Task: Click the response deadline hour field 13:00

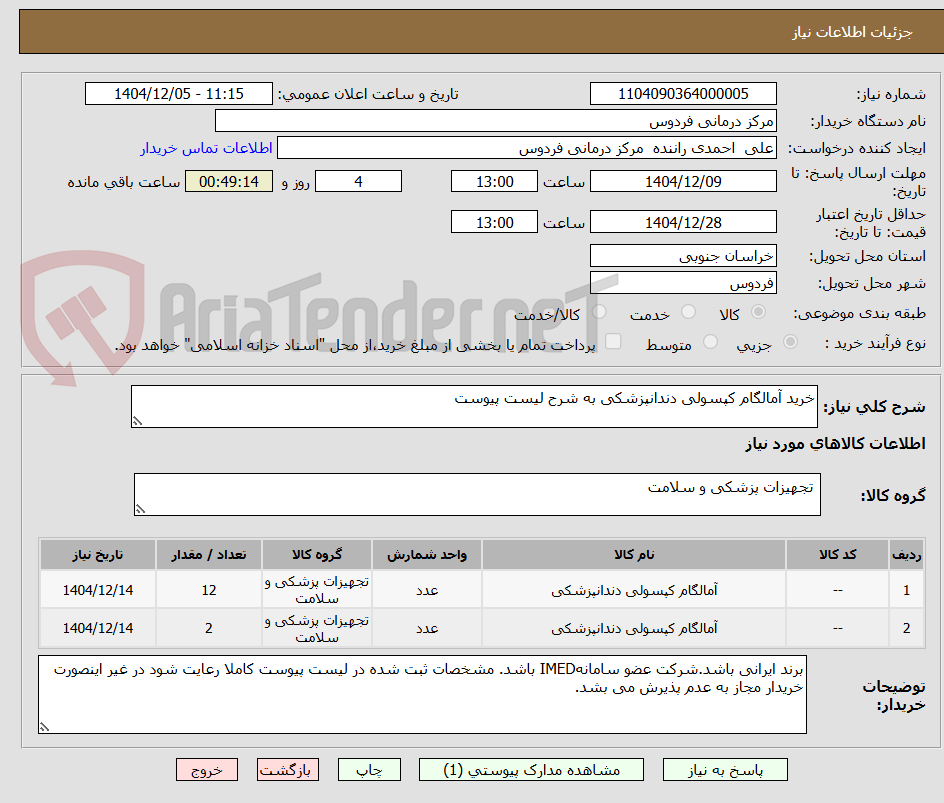Action: [x=494, y=181]
